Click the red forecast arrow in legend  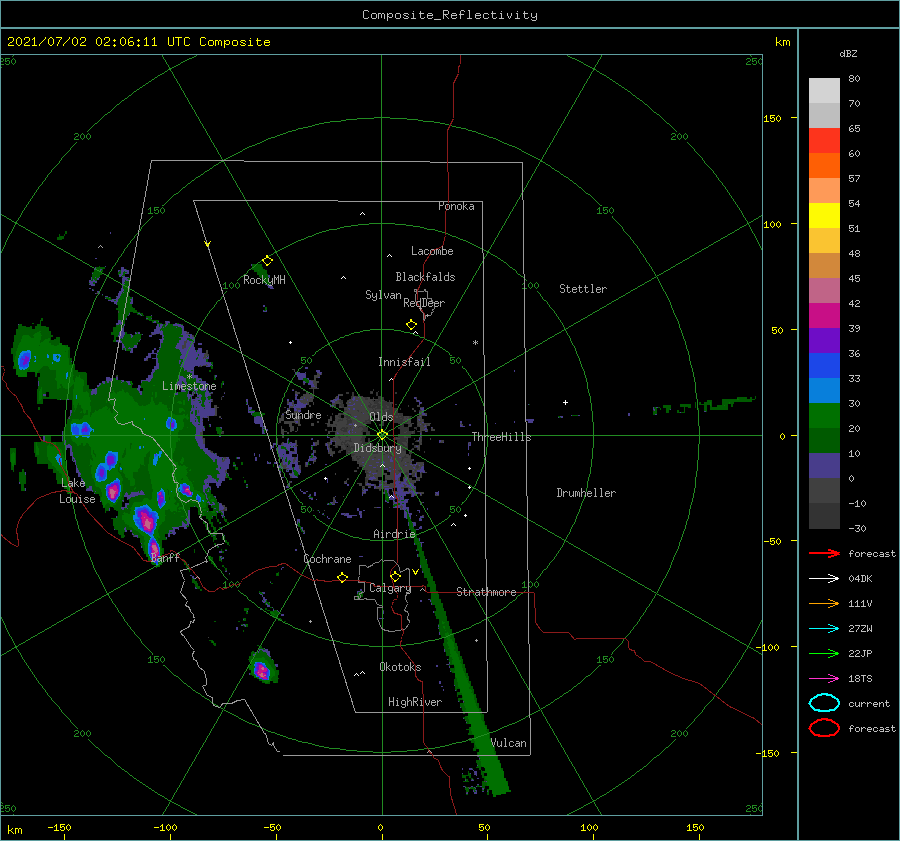pyautogui.click(x=824, y=553)
